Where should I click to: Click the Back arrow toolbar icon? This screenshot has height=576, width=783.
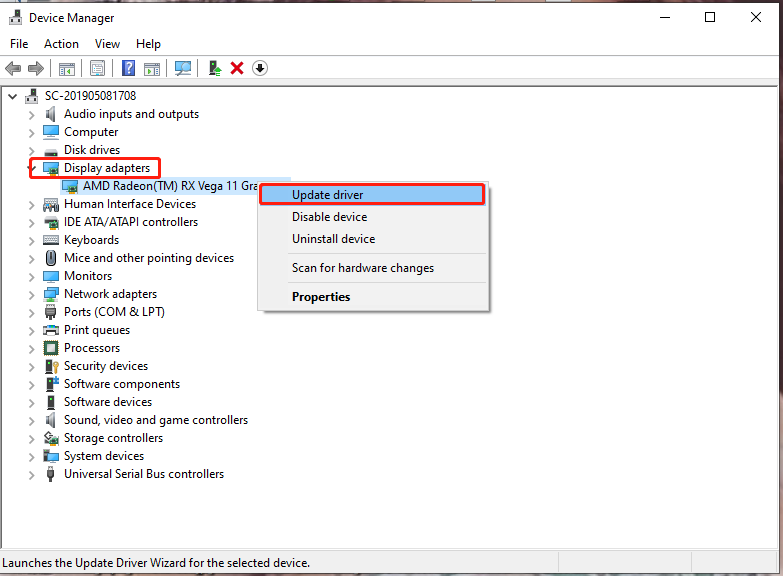point(13,68)
